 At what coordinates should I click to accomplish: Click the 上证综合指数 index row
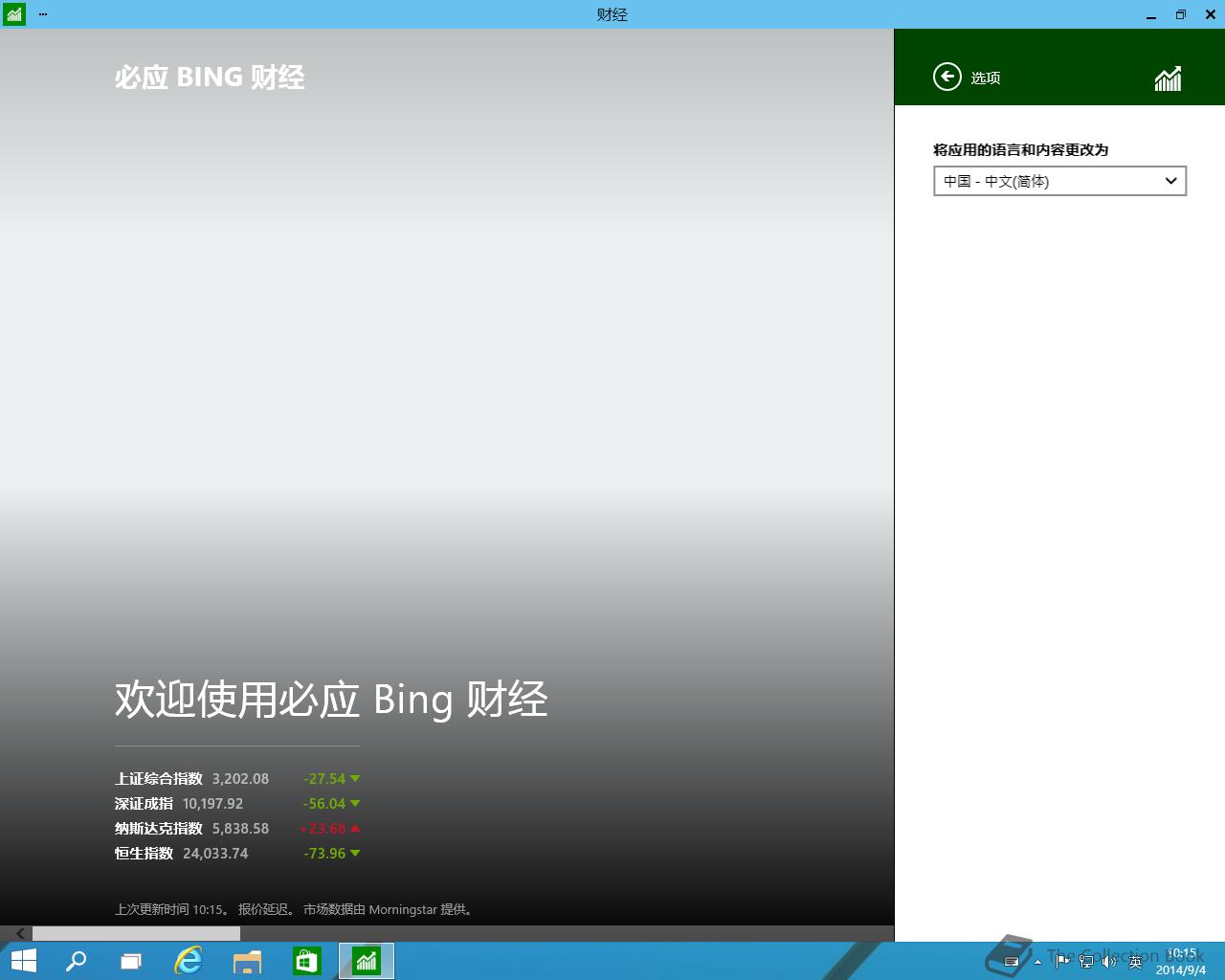[237, 779]
